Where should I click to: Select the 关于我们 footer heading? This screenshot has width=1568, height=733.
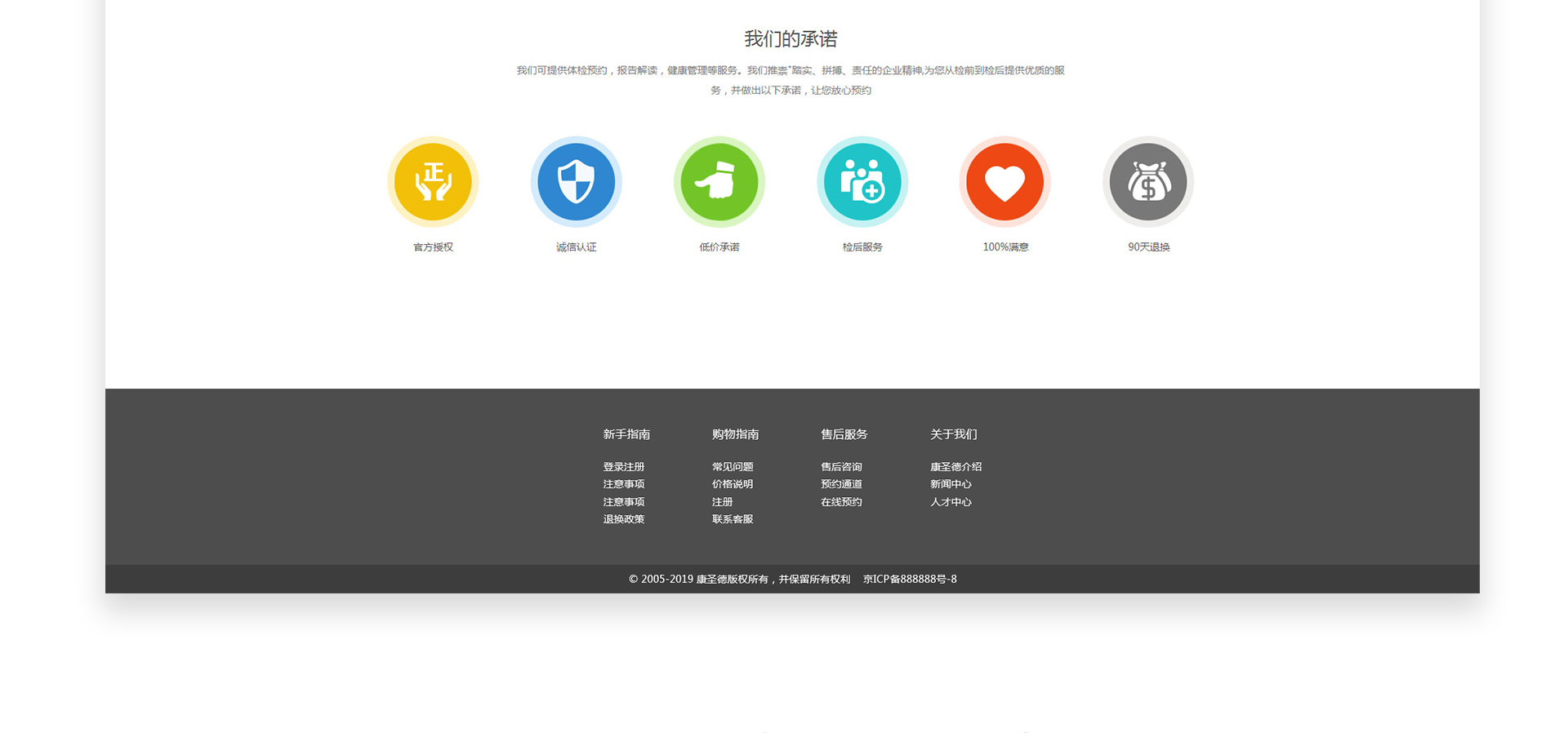953,434
